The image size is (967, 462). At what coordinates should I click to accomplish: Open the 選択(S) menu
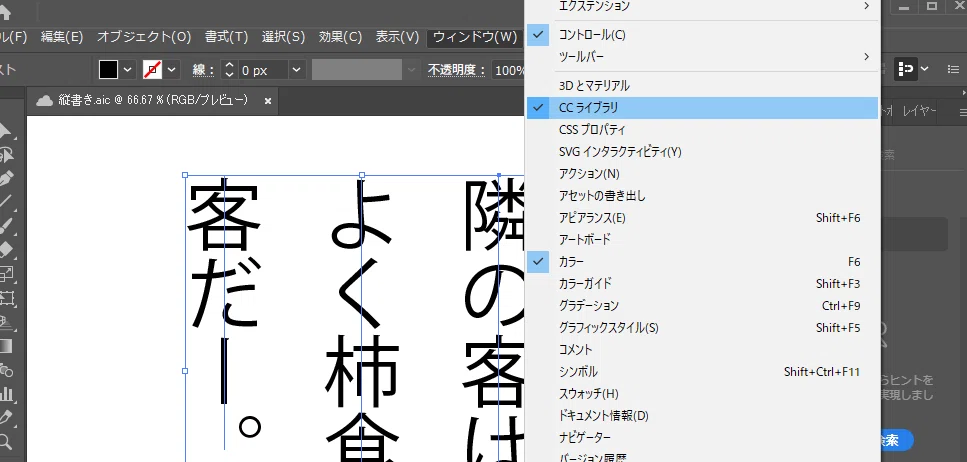283,37
